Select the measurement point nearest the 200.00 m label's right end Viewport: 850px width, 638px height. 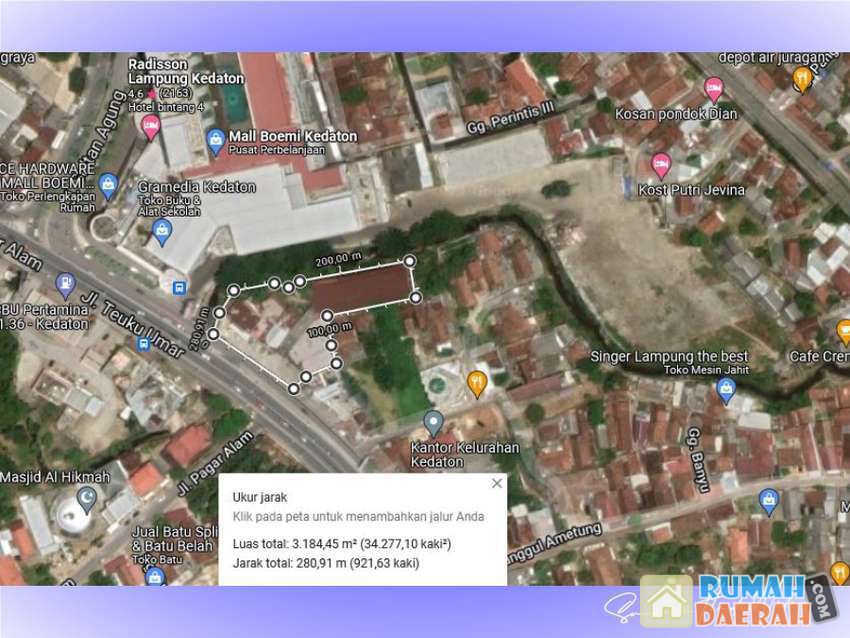(x=411, y=260)
